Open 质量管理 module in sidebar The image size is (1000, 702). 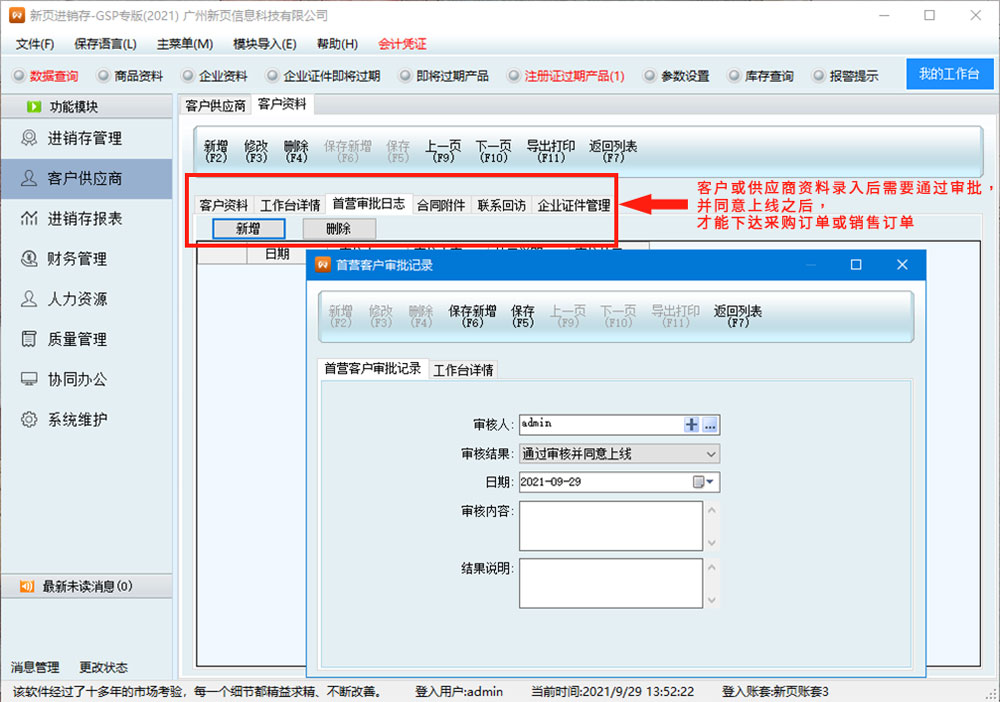coord(77,339)
